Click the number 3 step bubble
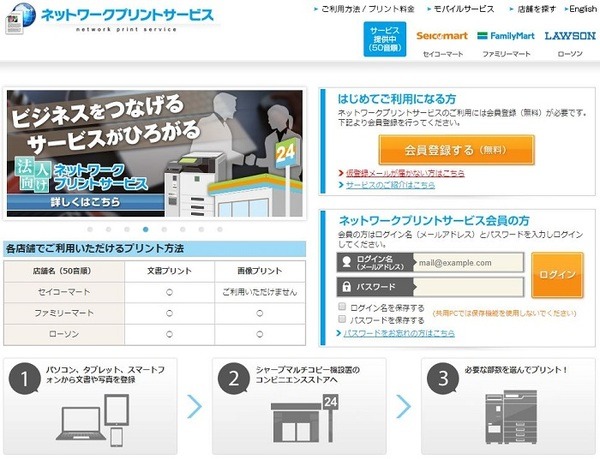Image resolution: width=600 pixels, height=459 pixels. [x=443, y=378]
